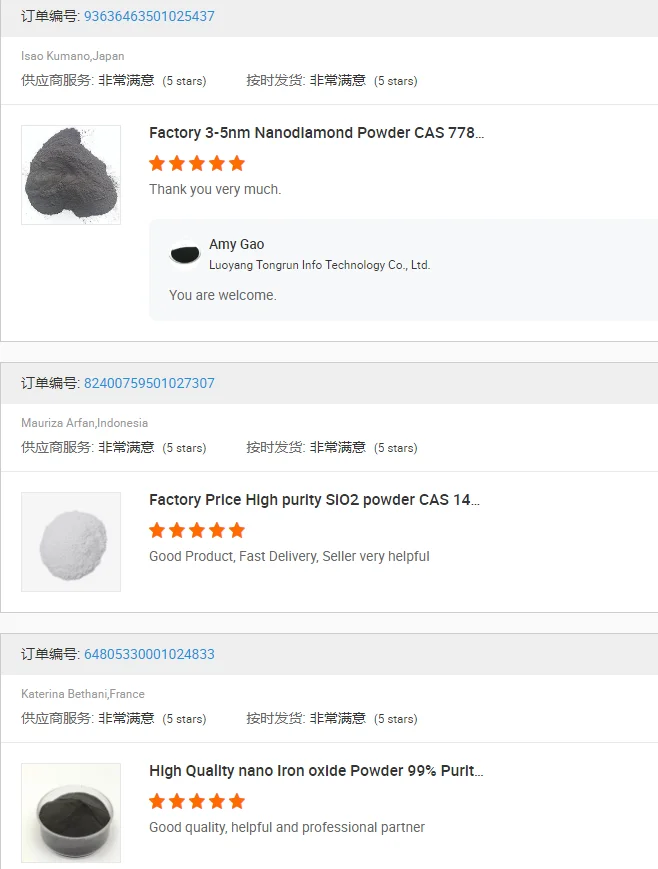The image size is (658, 869).
Task: Click Luoyang Tongrun Info Technology company name
Action: pyautogui.click(x=319, y=265)
